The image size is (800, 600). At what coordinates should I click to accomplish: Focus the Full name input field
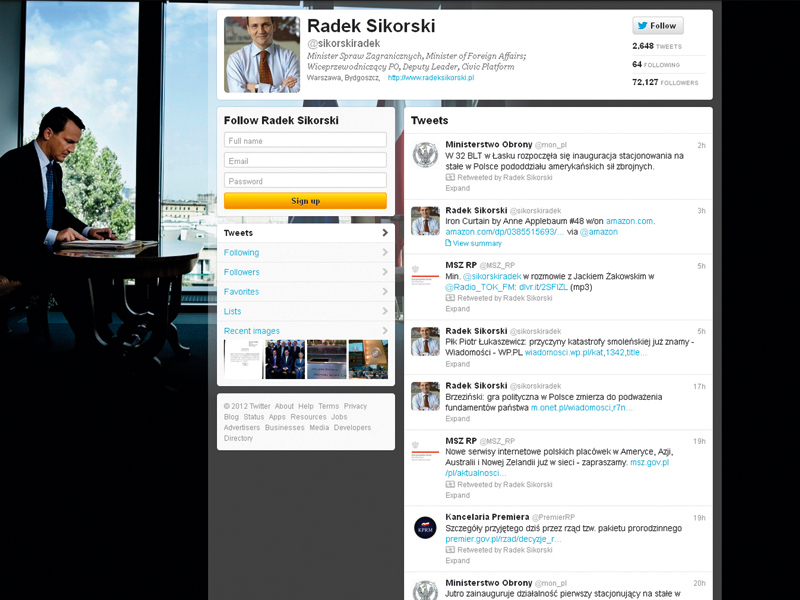pyautogui.click(x=305, y=140)
